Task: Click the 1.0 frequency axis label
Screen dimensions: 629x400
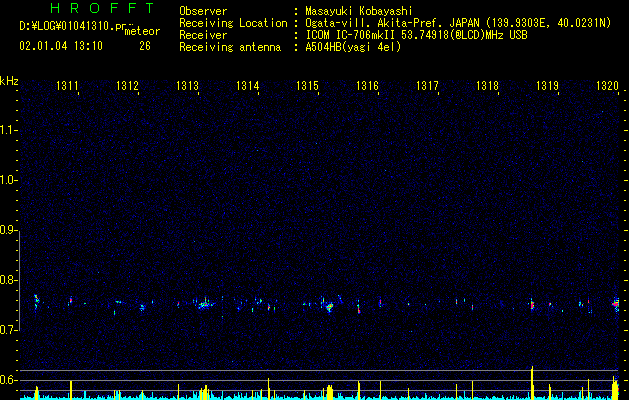Action: pos(9,180)
